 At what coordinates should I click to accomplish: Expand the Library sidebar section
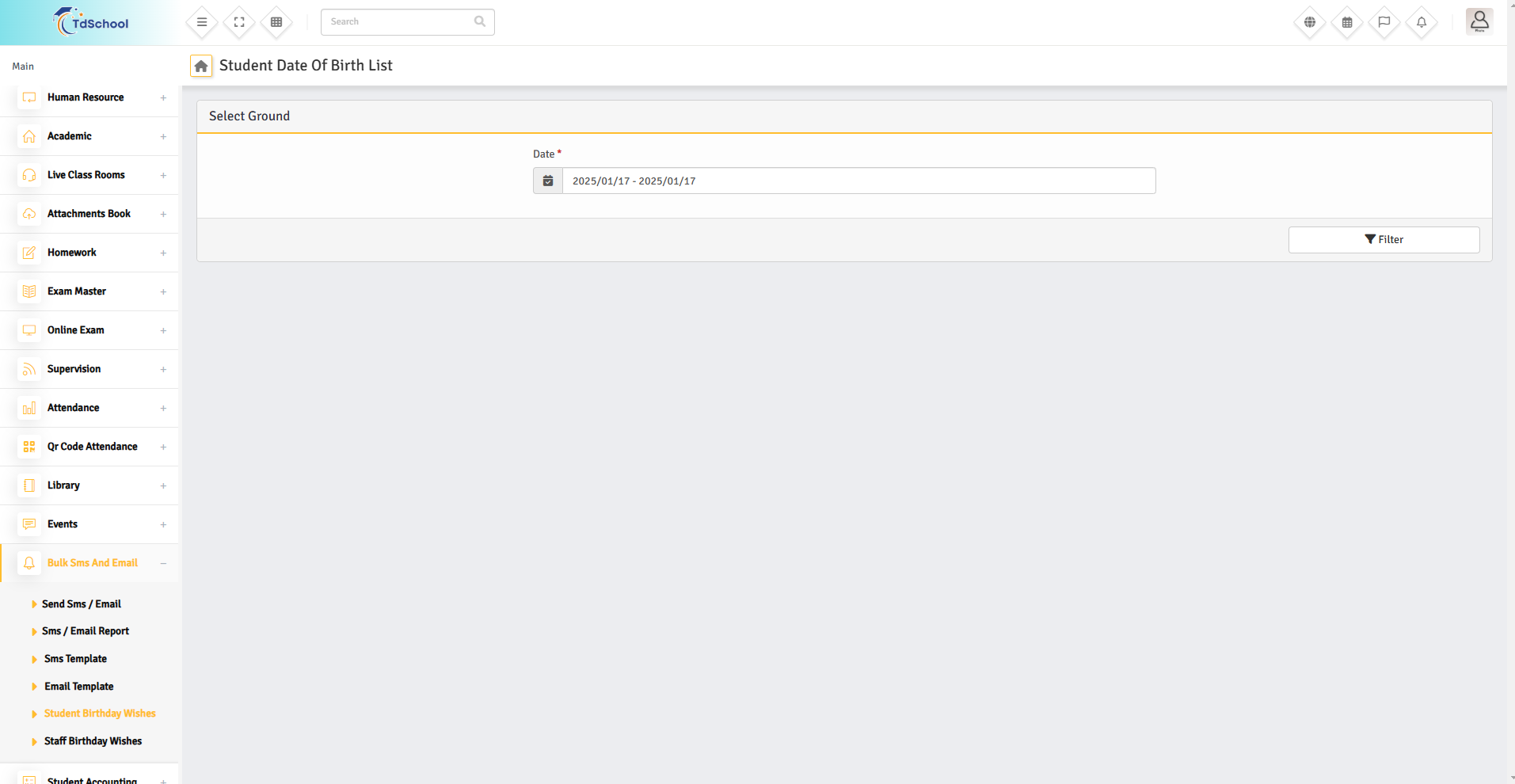(x=63, y=485)
